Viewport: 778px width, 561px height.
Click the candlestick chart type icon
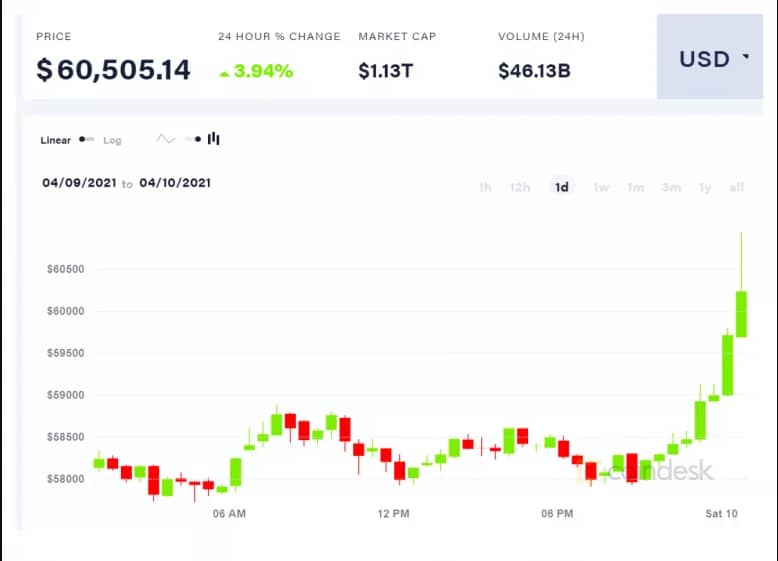(x=213, y=139)
